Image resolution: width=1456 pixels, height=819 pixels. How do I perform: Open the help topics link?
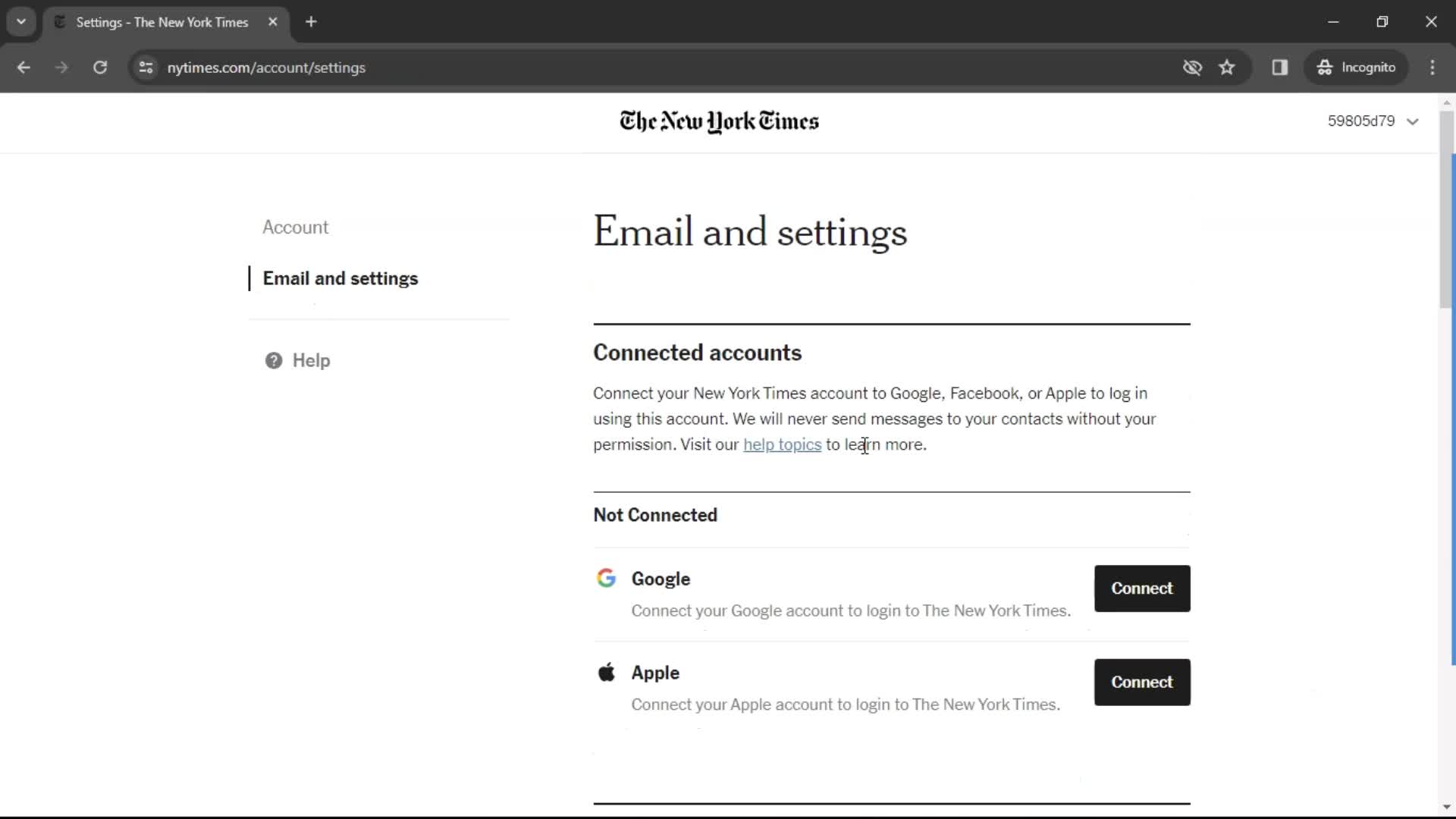pyautogui.click(x=782, y=444)
